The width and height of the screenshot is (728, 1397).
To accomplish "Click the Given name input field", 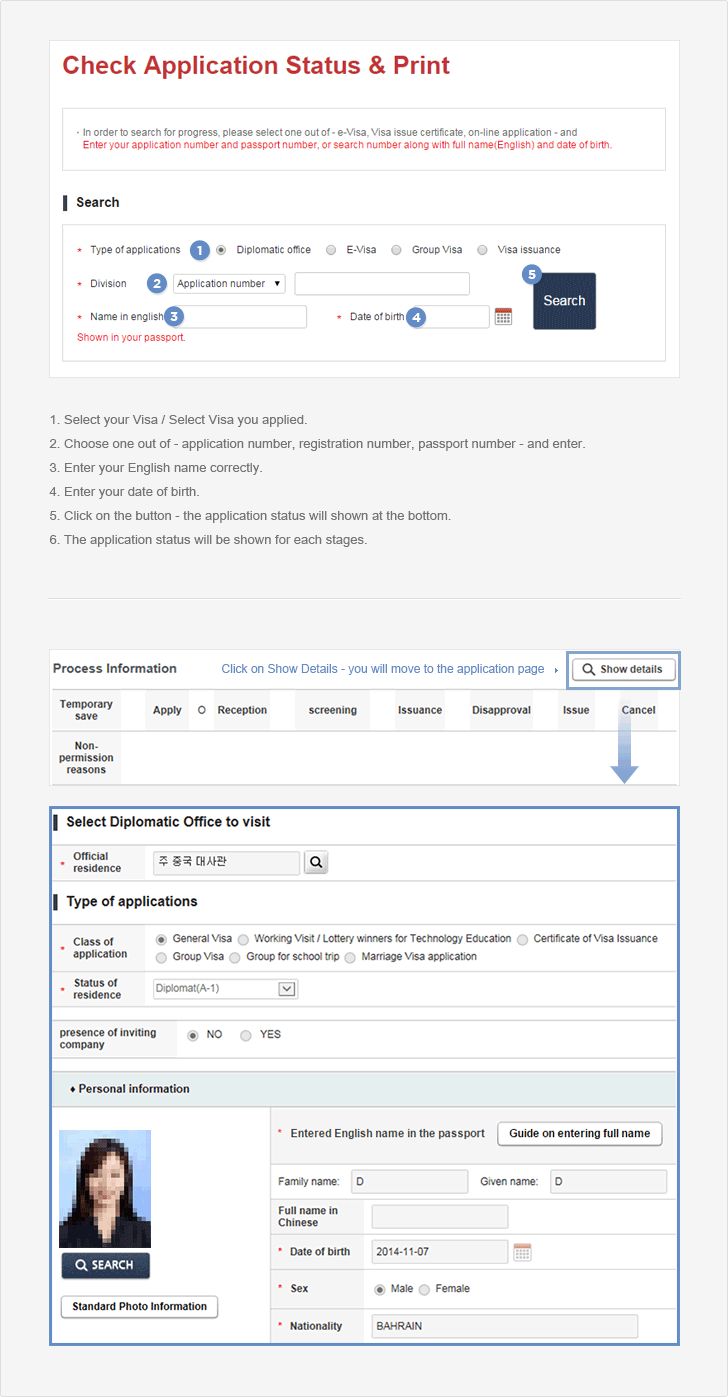I will point(608,1182).
